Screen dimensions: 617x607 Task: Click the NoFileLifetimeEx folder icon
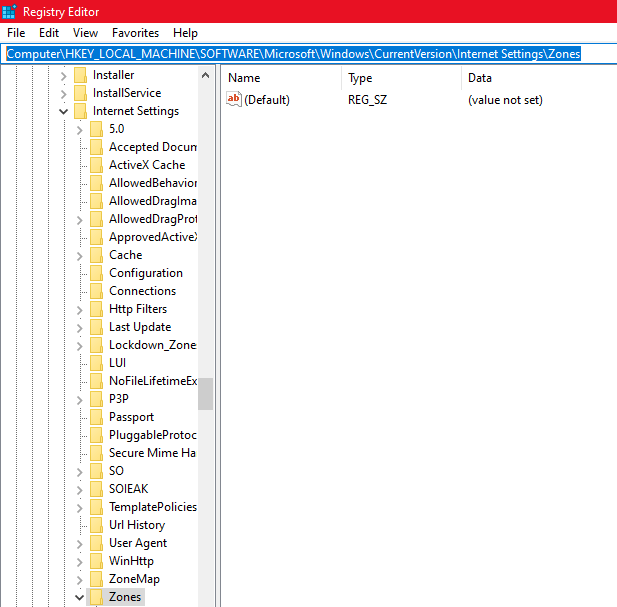click(x=96, y=381)
